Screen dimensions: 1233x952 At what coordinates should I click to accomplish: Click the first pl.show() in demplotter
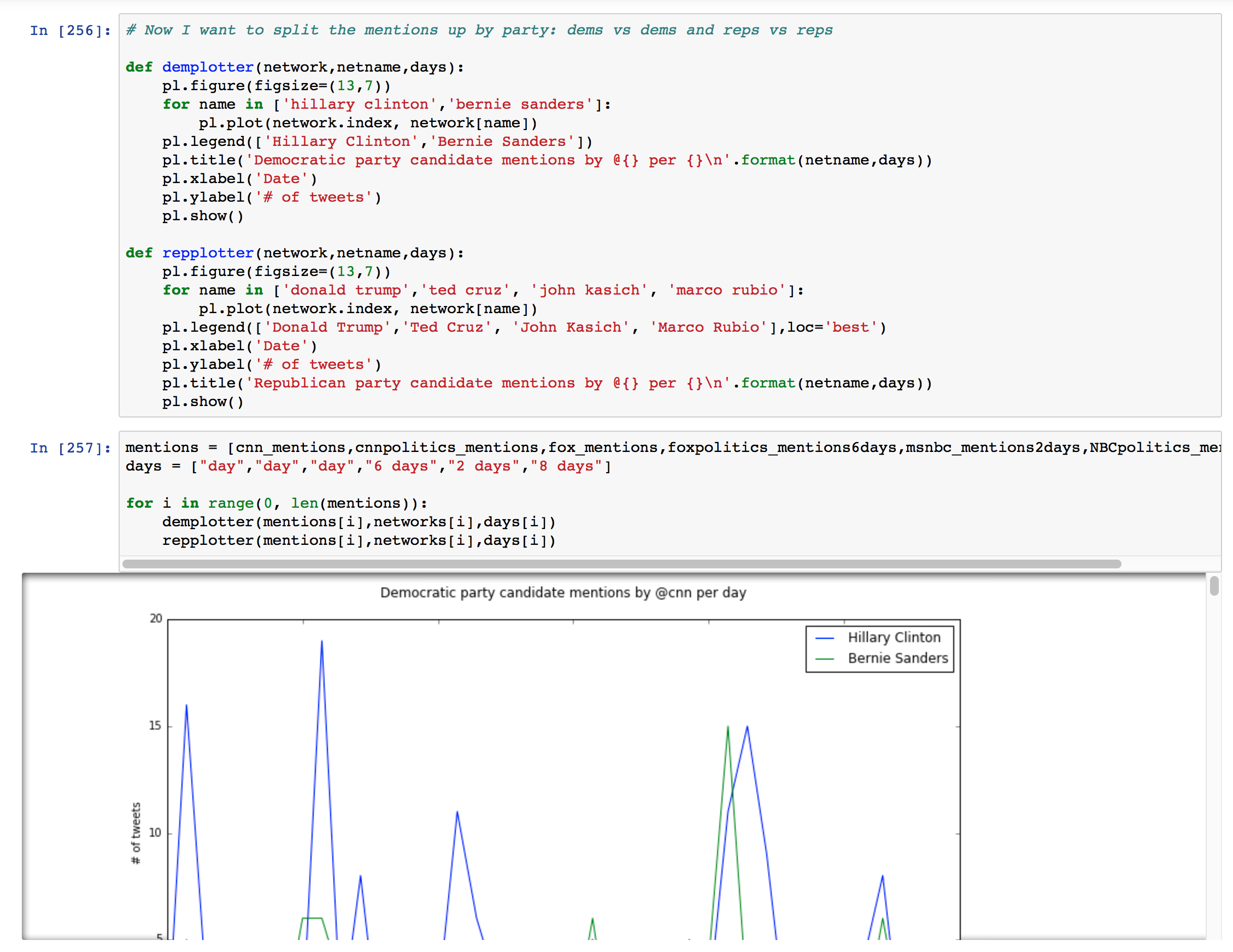(203, 216)
